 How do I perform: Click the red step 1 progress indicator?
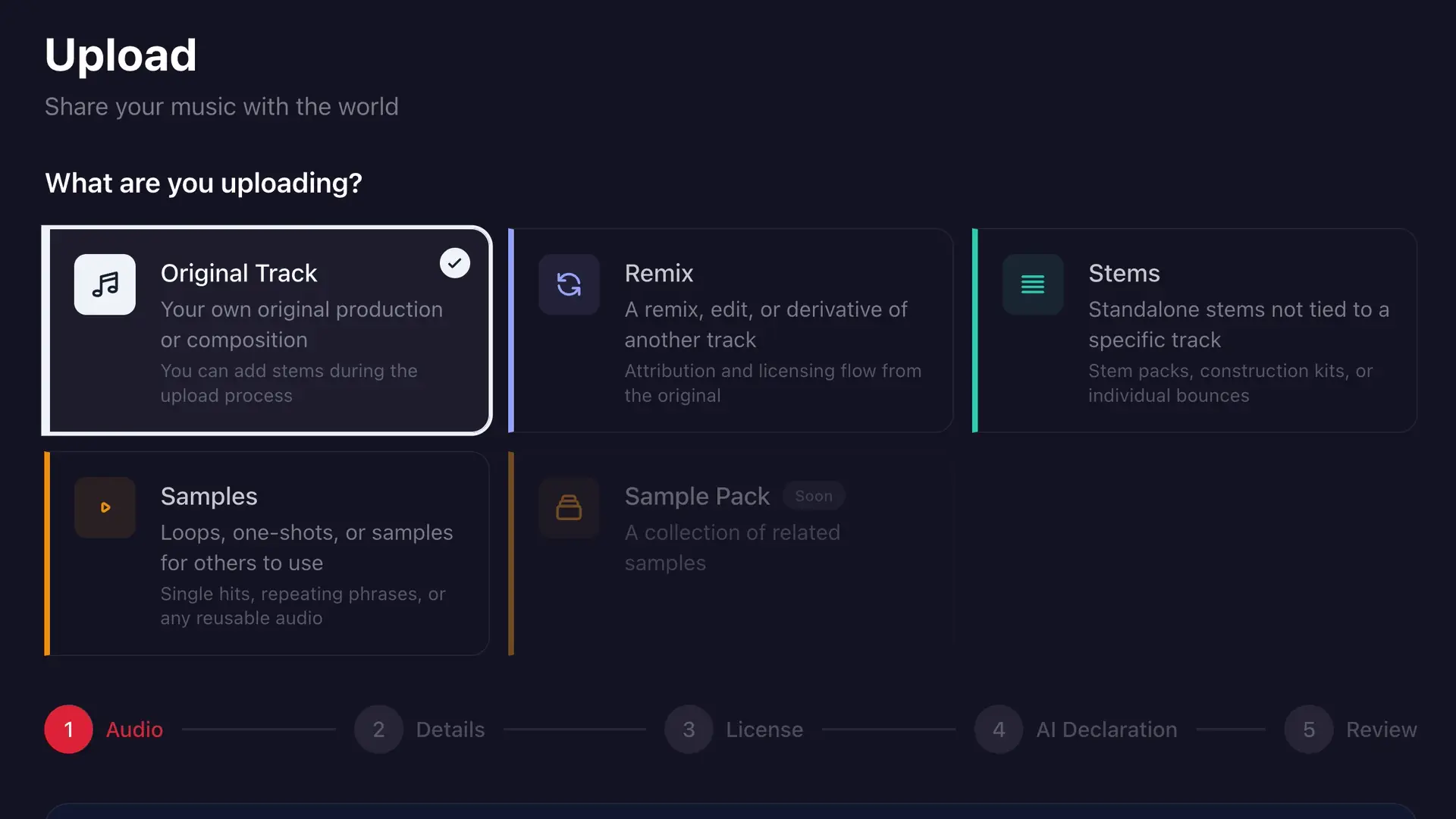(x=67, y=729)
